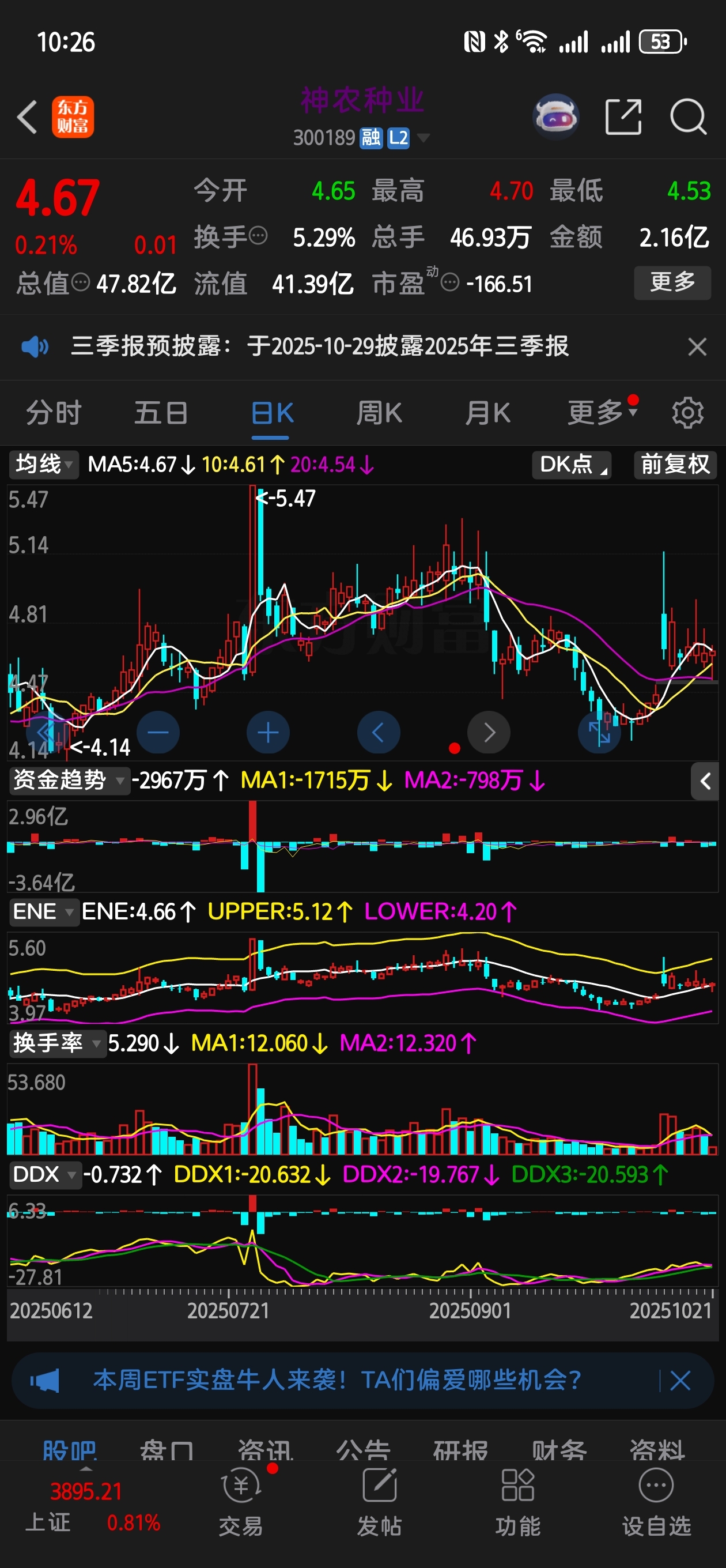
Task: Tap the 300189 stock code
Action: click(x=324, y=138)
